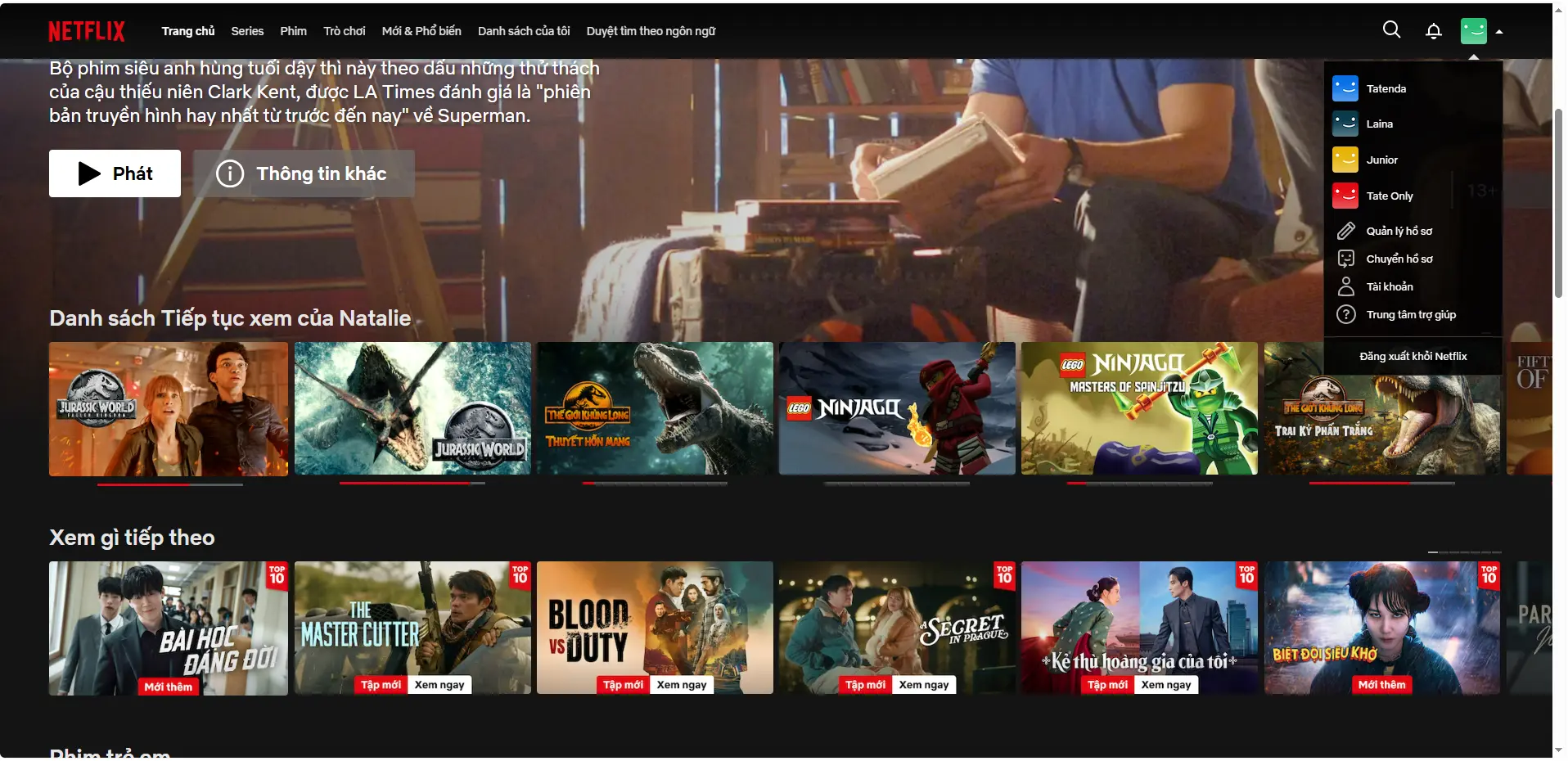Select Laina's dark teal profile avatar
This screenshot has height=761, width=1568.
point(1345,124)
